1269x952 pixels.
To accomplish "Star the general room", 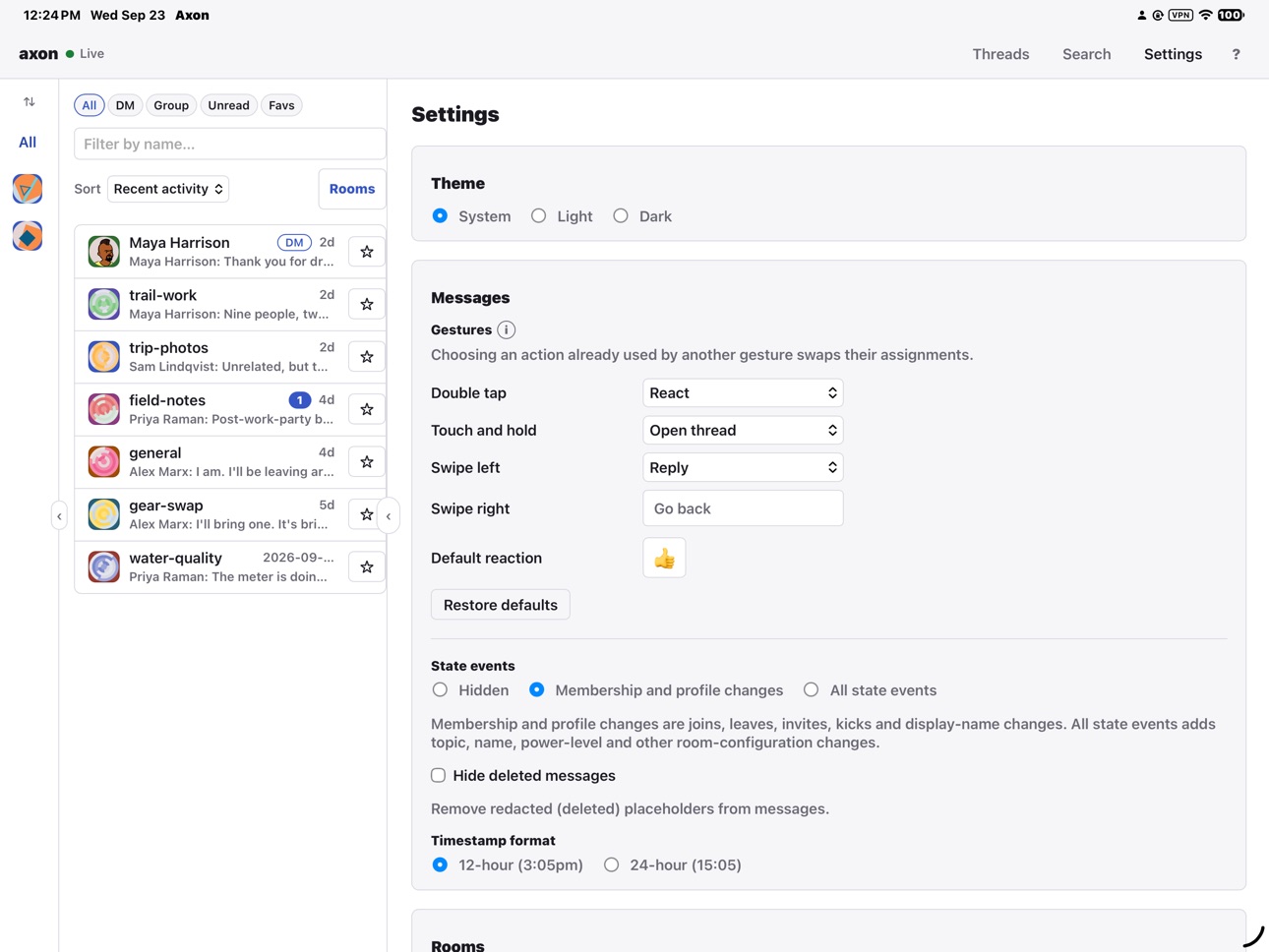I will tap(367, 462).
